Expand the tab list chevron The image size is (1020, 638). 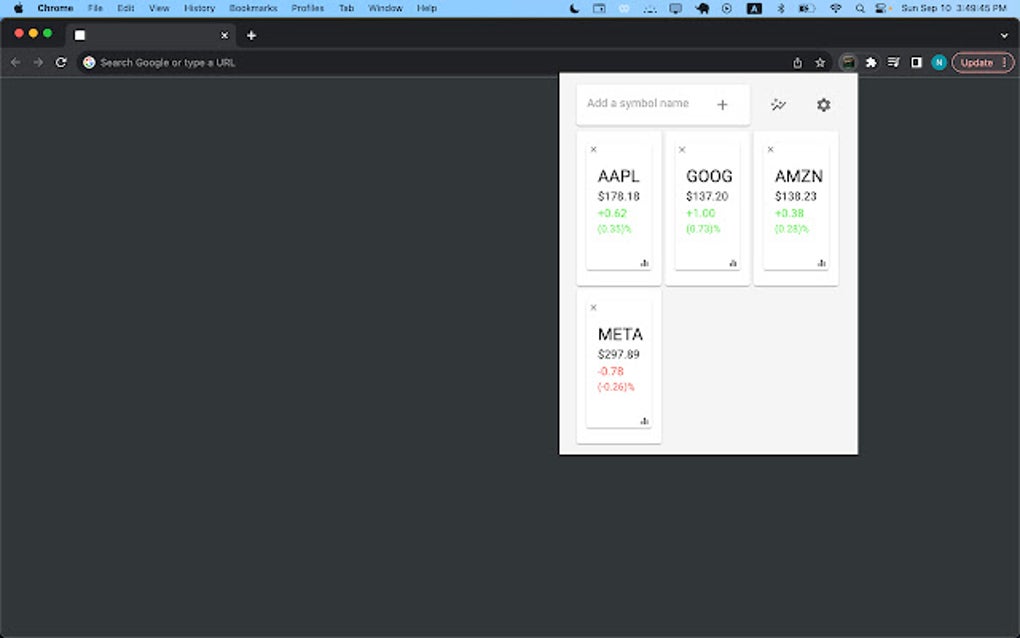[1004, 35]
